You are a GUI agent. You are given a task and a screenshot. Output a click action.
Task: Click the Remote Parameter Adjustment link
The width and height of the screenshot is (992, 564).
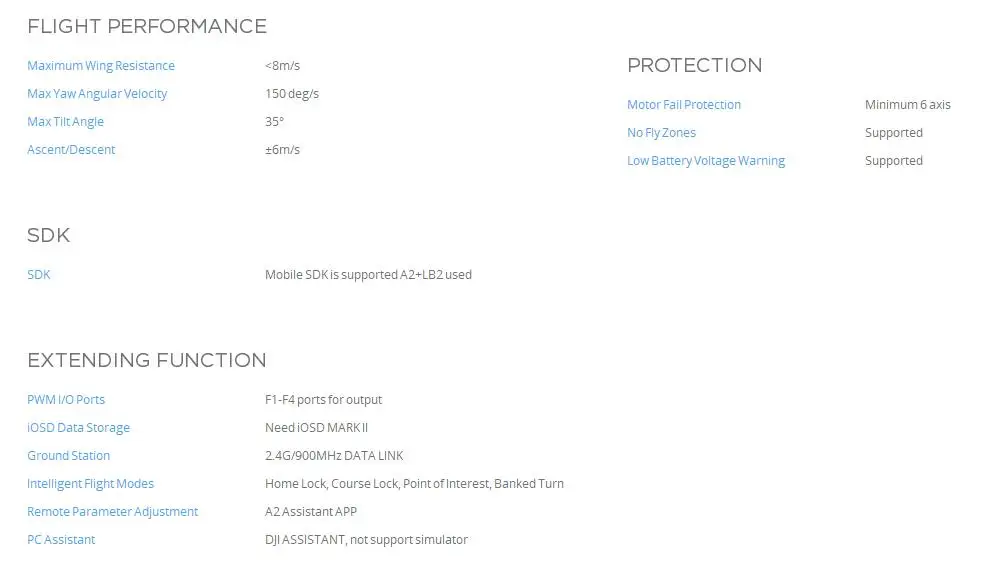point(112,512)
